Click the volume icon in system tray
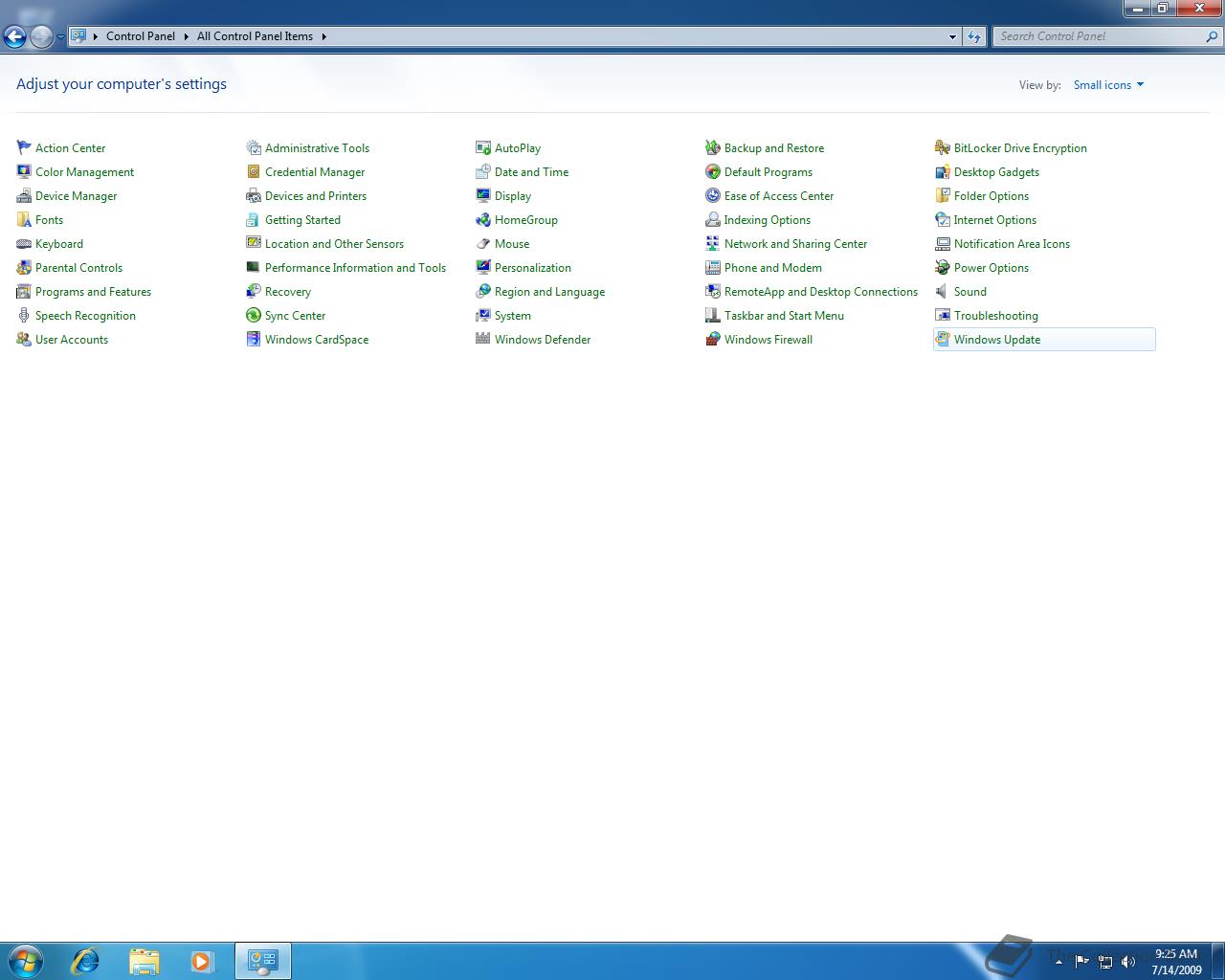Viewport: 1225px width, 980px height. (x=1128, y=961)
